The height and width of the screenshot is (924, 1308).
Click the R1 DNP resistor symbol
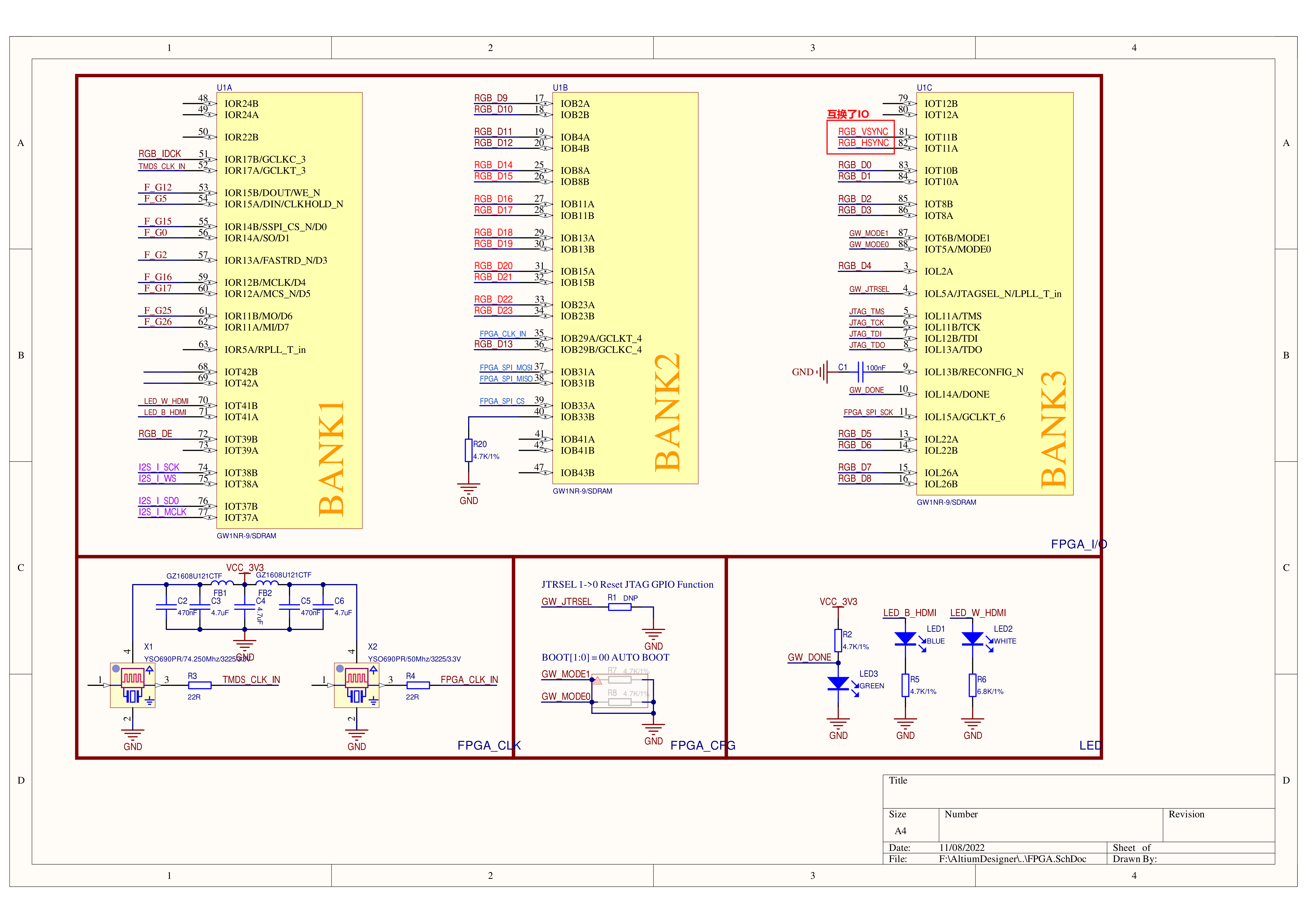coord(619,607)
